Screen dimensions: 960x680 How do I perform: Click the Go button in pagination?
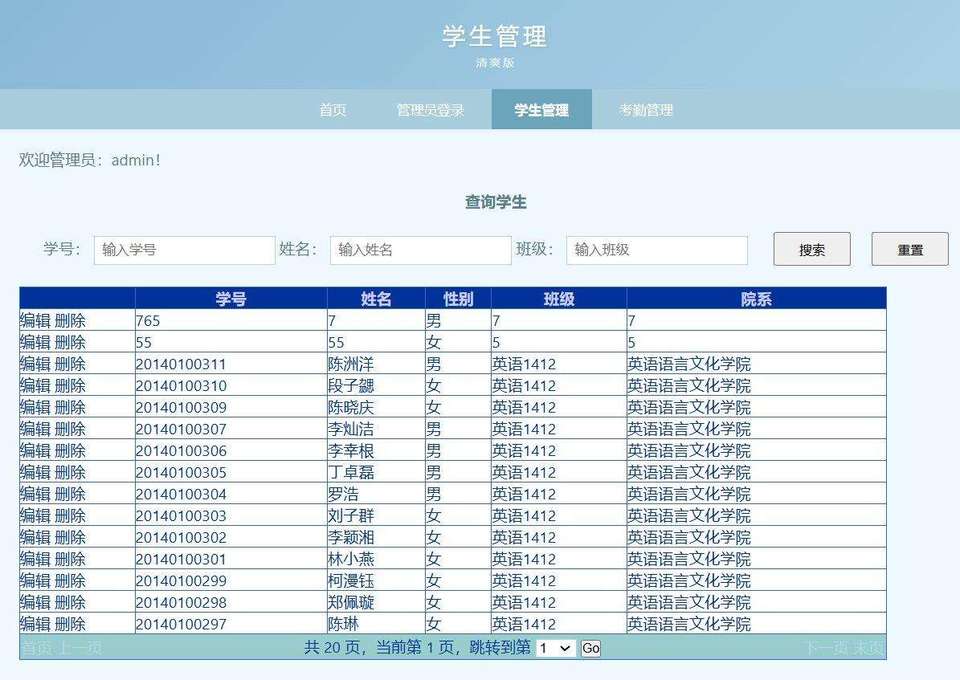pyautogui.click(x=591, y=648)
